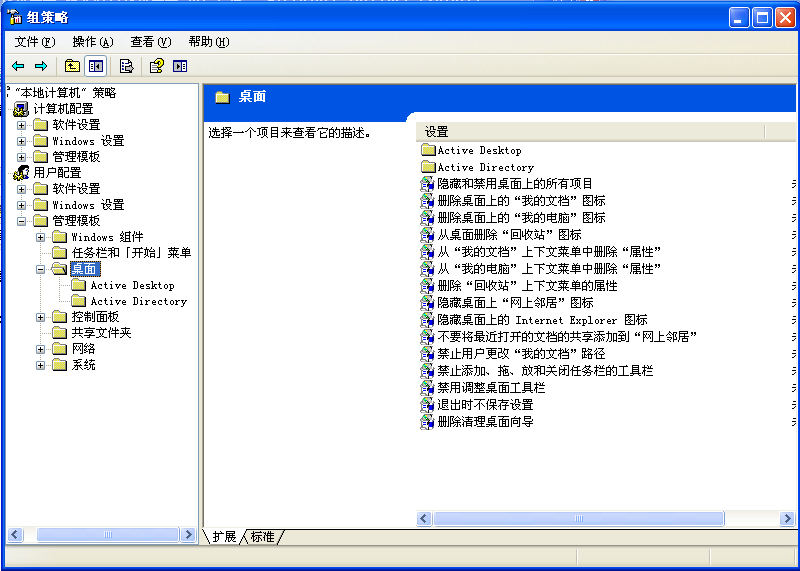The image size is (800, 571).
Task: Expand 软件设置 under 计算机配置
Action: click(21, 125)
